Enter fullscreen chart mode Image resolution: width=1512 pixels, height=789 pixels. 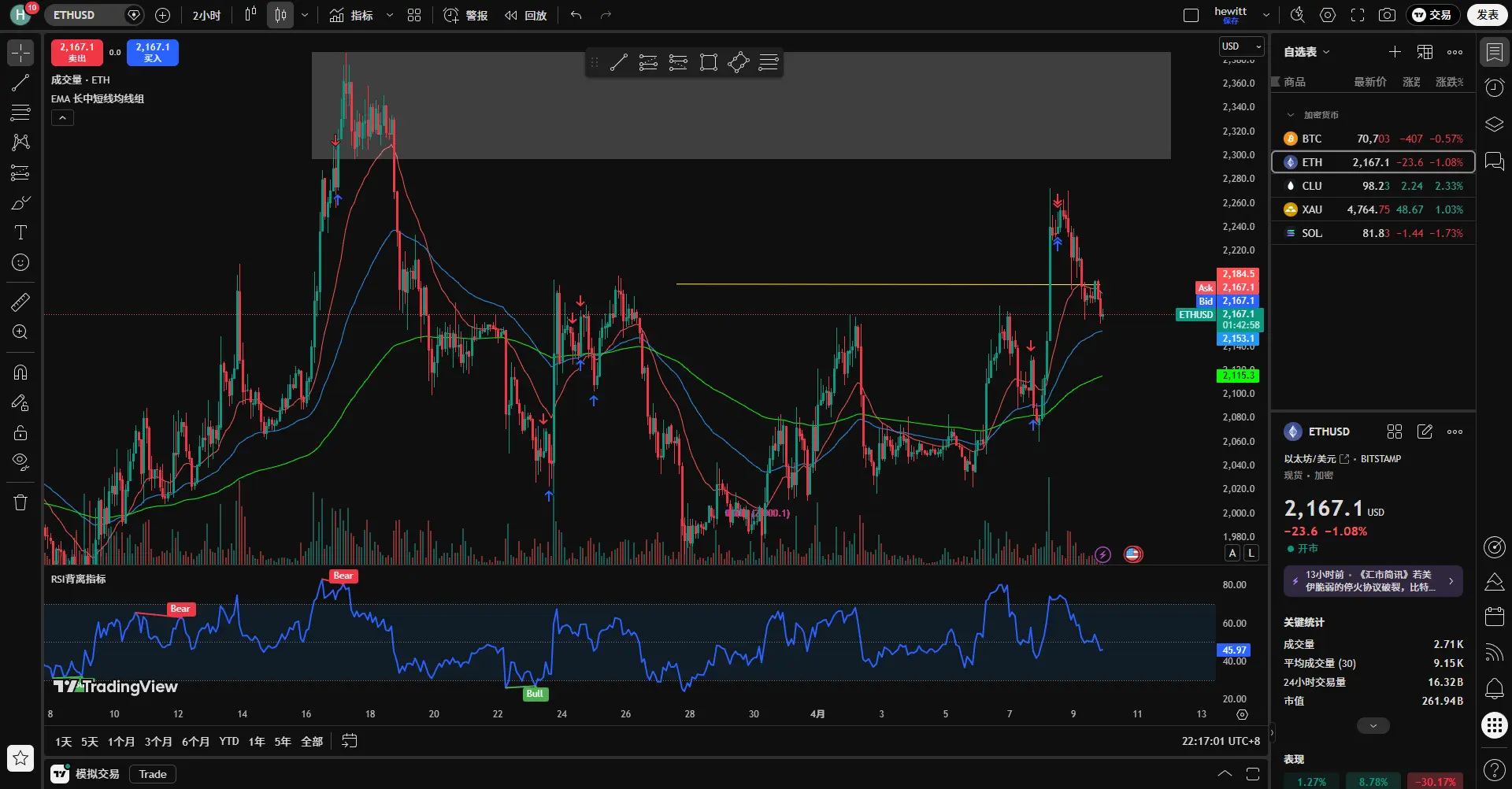tap(1358, 15)
